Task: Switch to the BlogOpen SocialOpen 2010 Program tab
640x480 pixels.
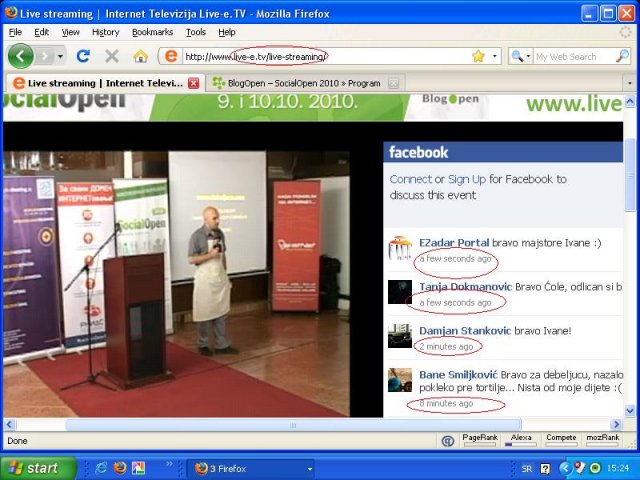Action: pos(305,83)
